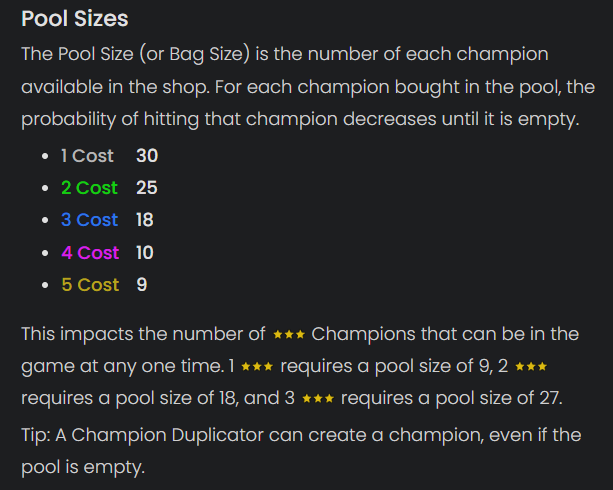Select the "1 Cost" label
The image size is (613, 490).
coord(87,156)
